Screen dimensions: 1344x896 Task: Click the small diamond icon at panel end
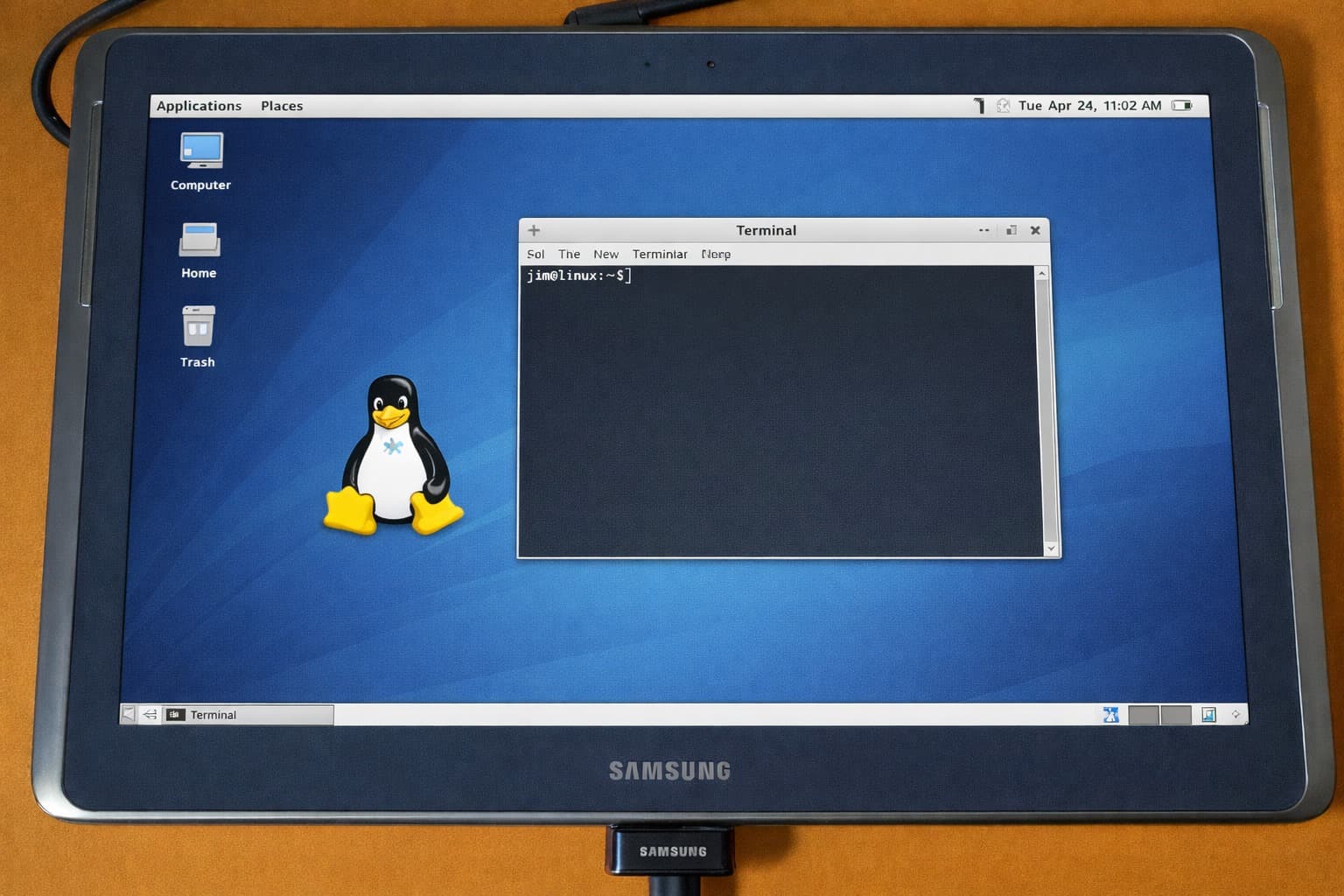(1235, 715)
